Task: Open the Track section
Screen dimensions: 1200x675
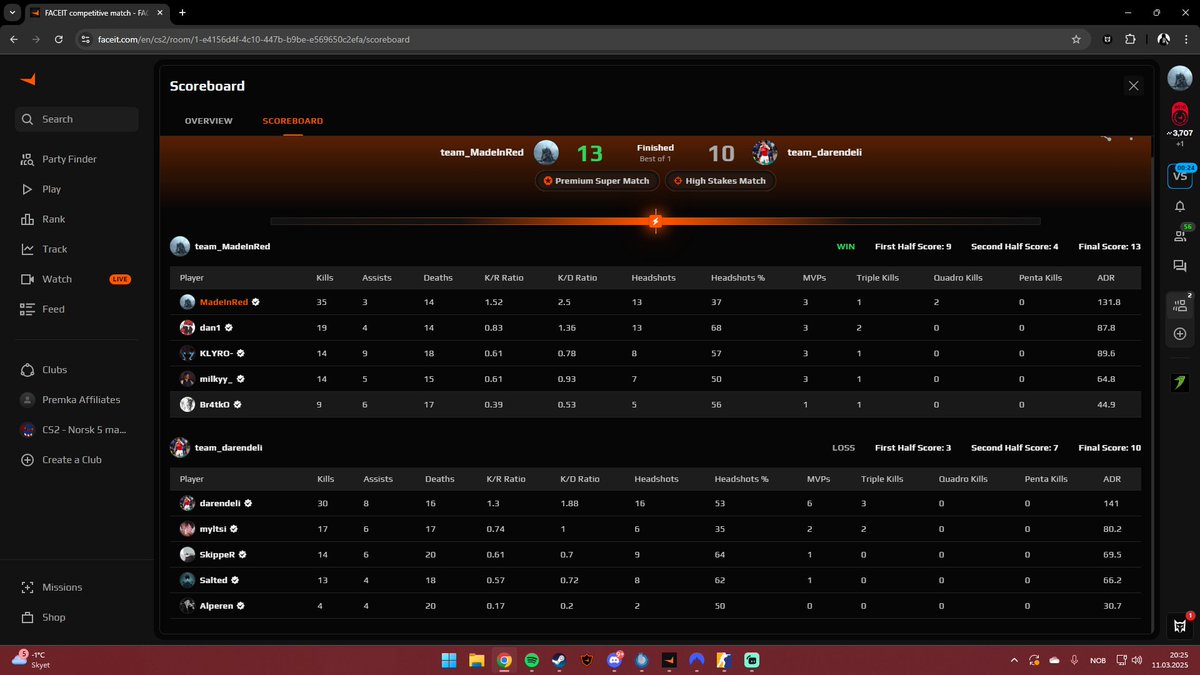Action: [55, 249]
